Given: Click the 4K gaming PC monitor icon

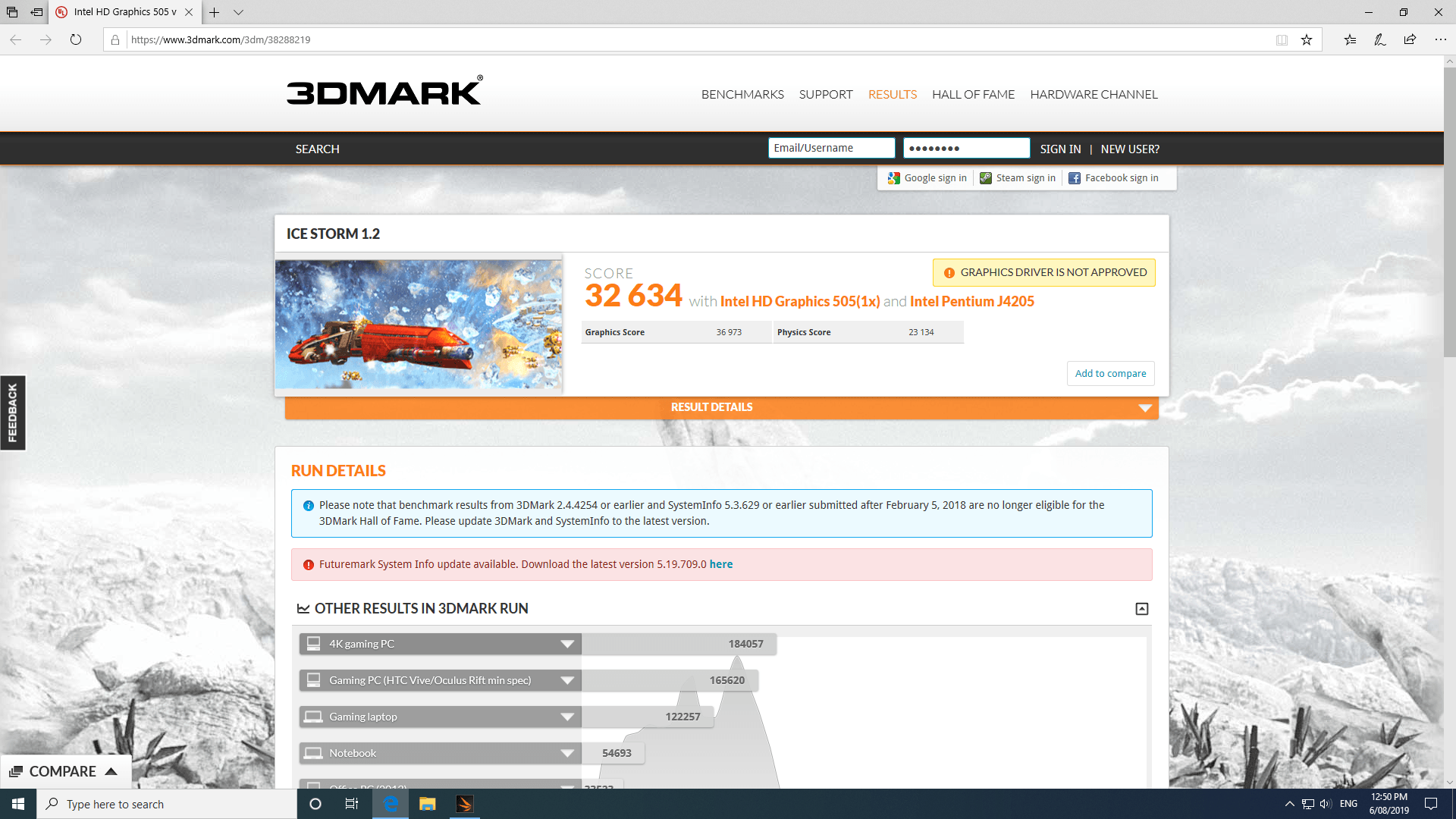Looking at the screenshot, I should pos(313,644).
